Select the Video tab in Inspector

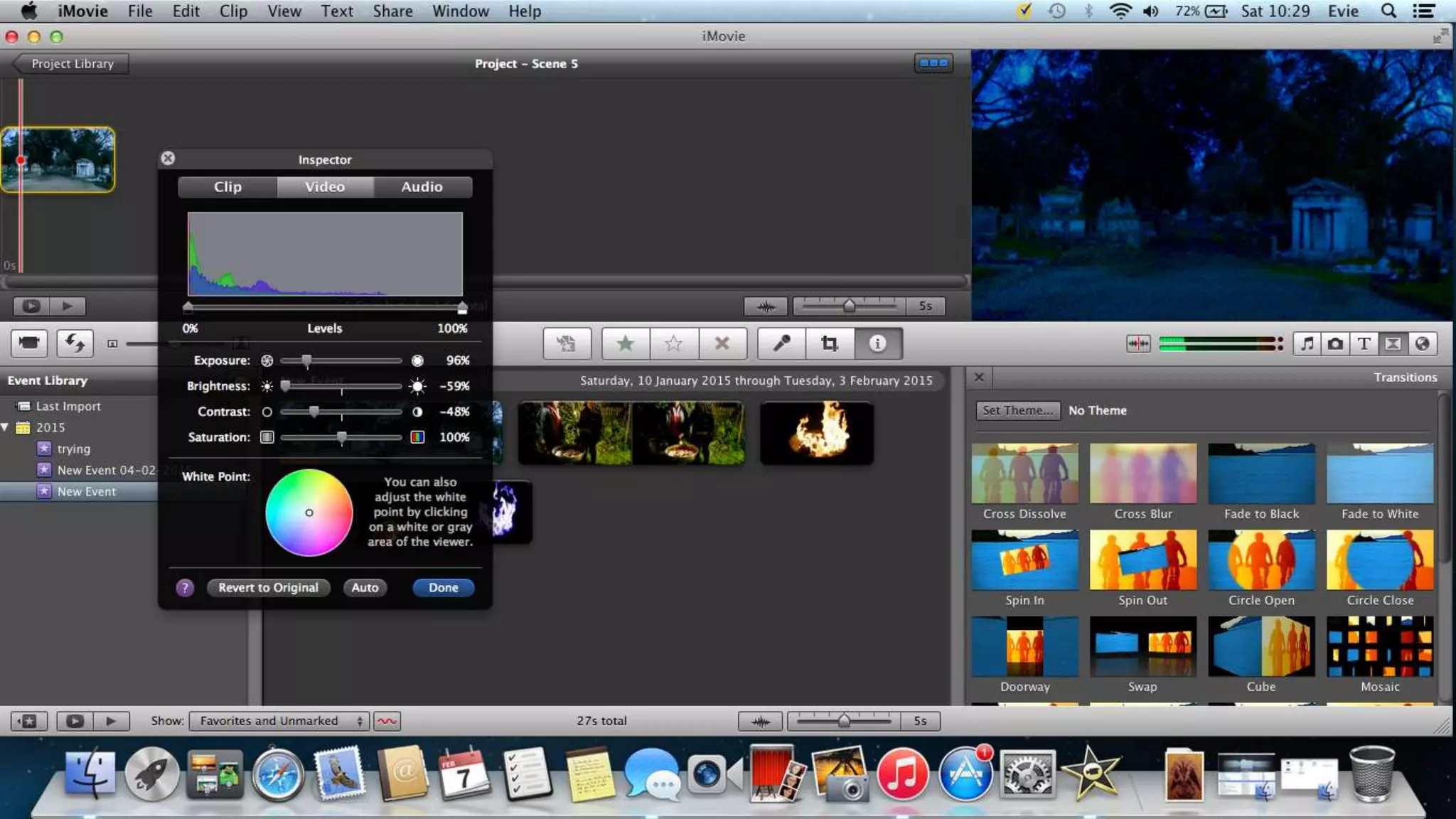[325, 187]
